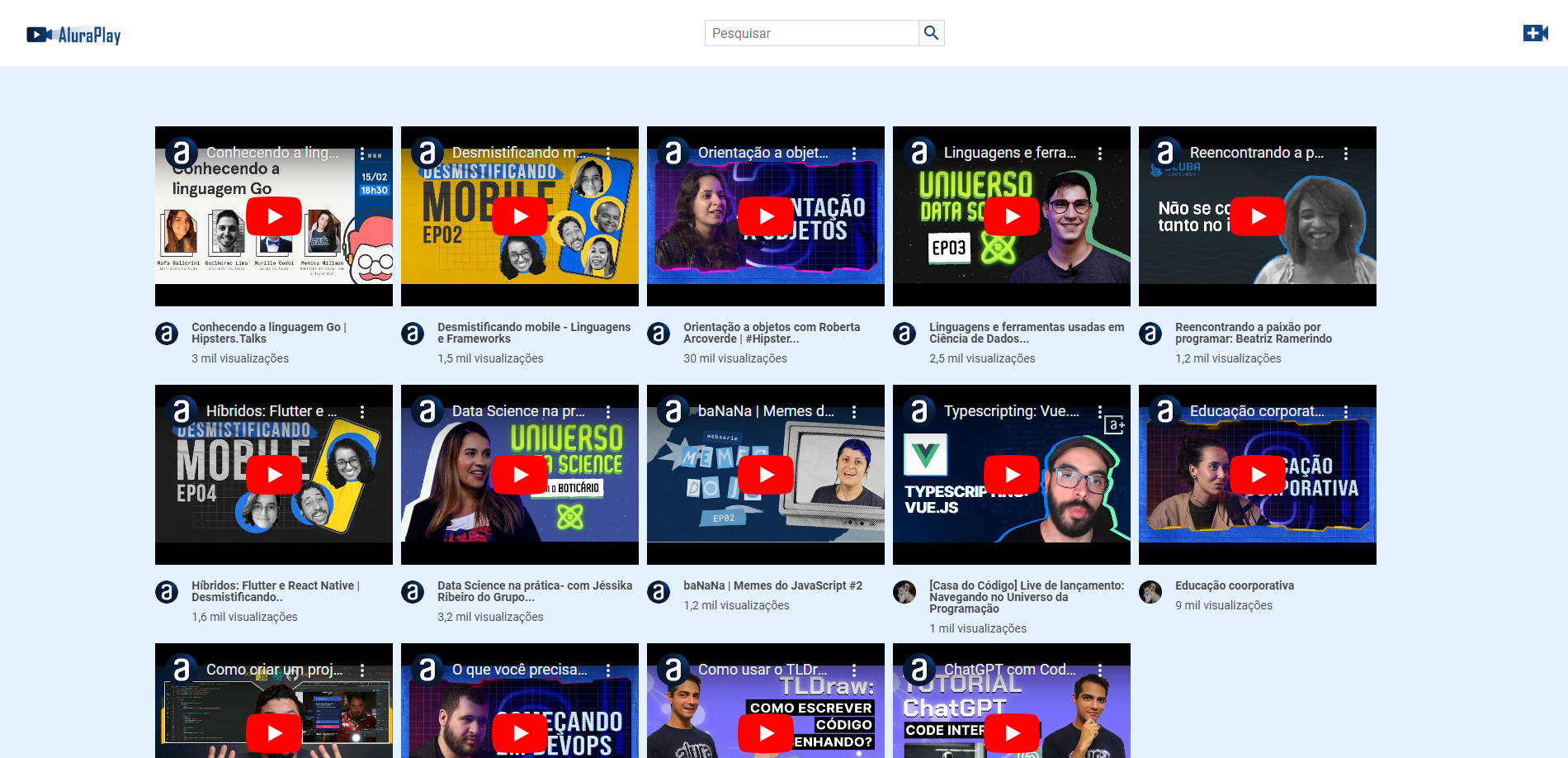1568x758 pixels.
Task: Open more options on Orientação a objetos video
Action: pyautogui.click(x=854, y=154)
